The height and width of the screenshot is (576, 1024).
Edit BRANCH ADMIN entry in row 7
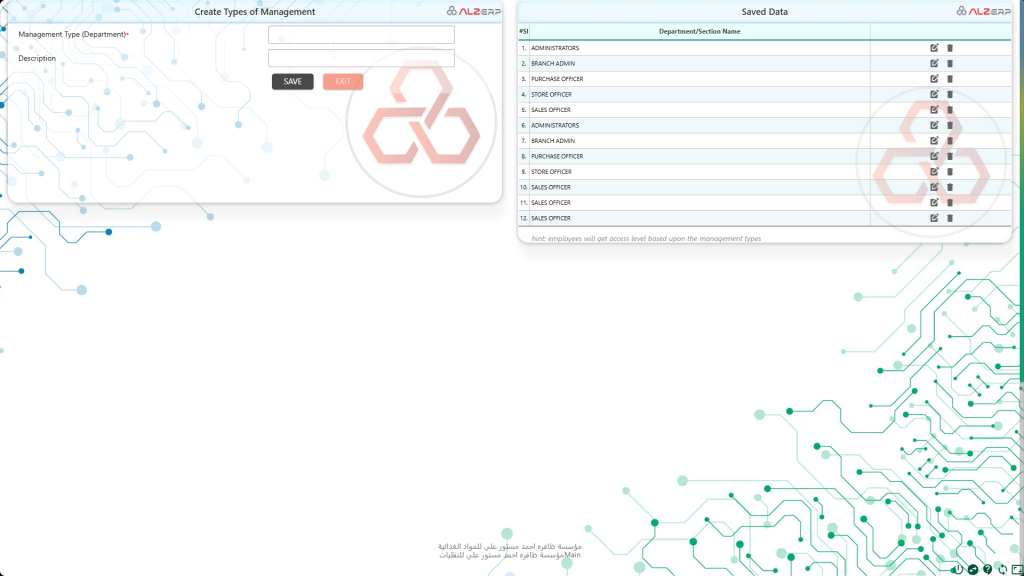coord(934,140)
